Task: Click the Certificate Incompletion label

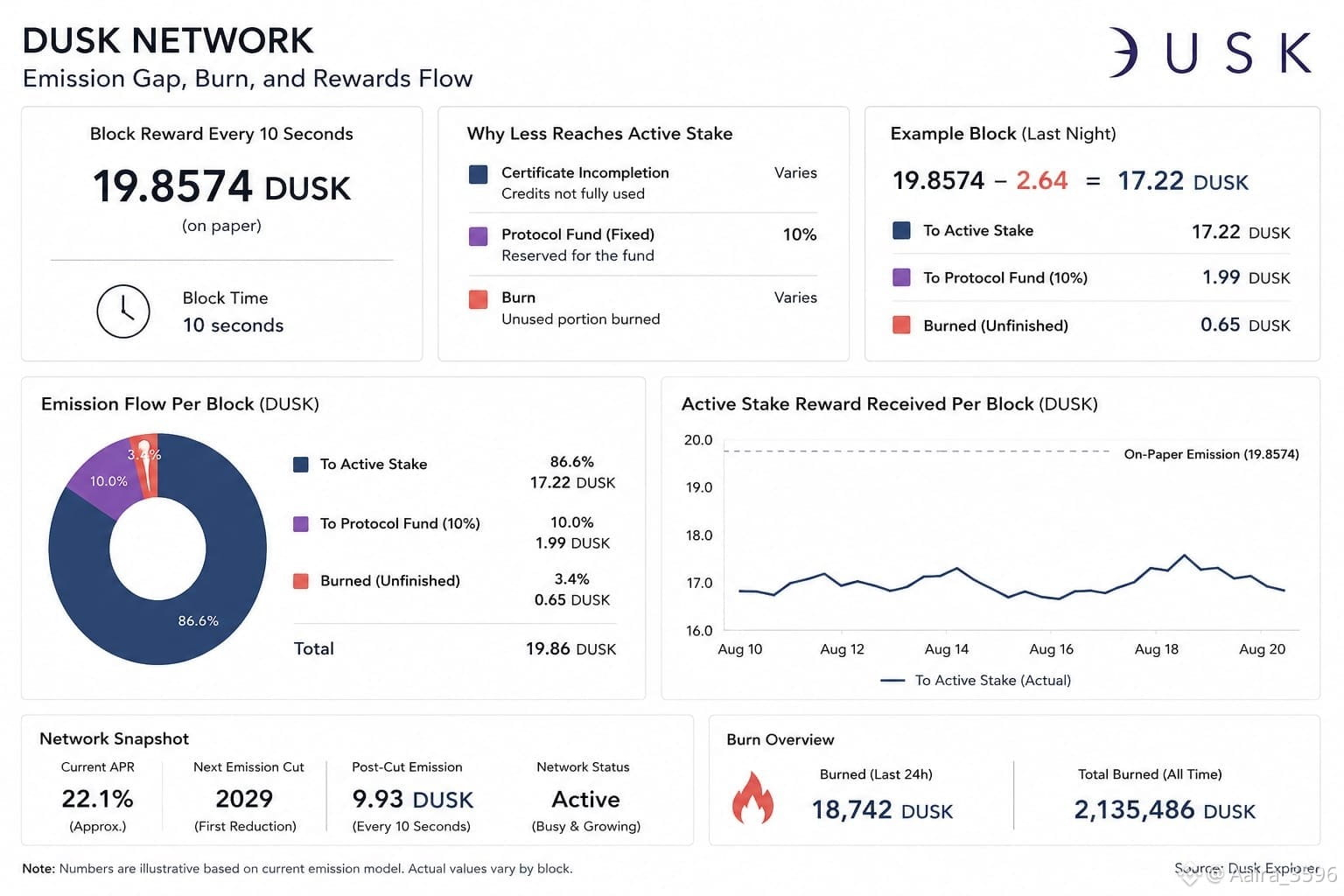Action: tap(584, 172)
